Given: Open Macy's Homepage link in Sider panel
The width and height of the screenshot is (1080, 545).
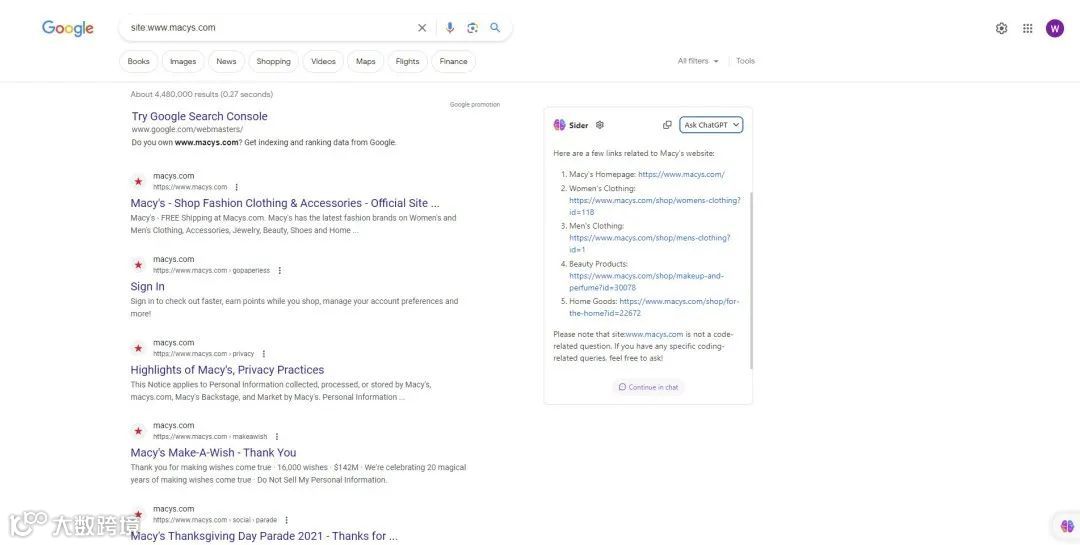Looking at the screenshot, I should tap(681, 174).
